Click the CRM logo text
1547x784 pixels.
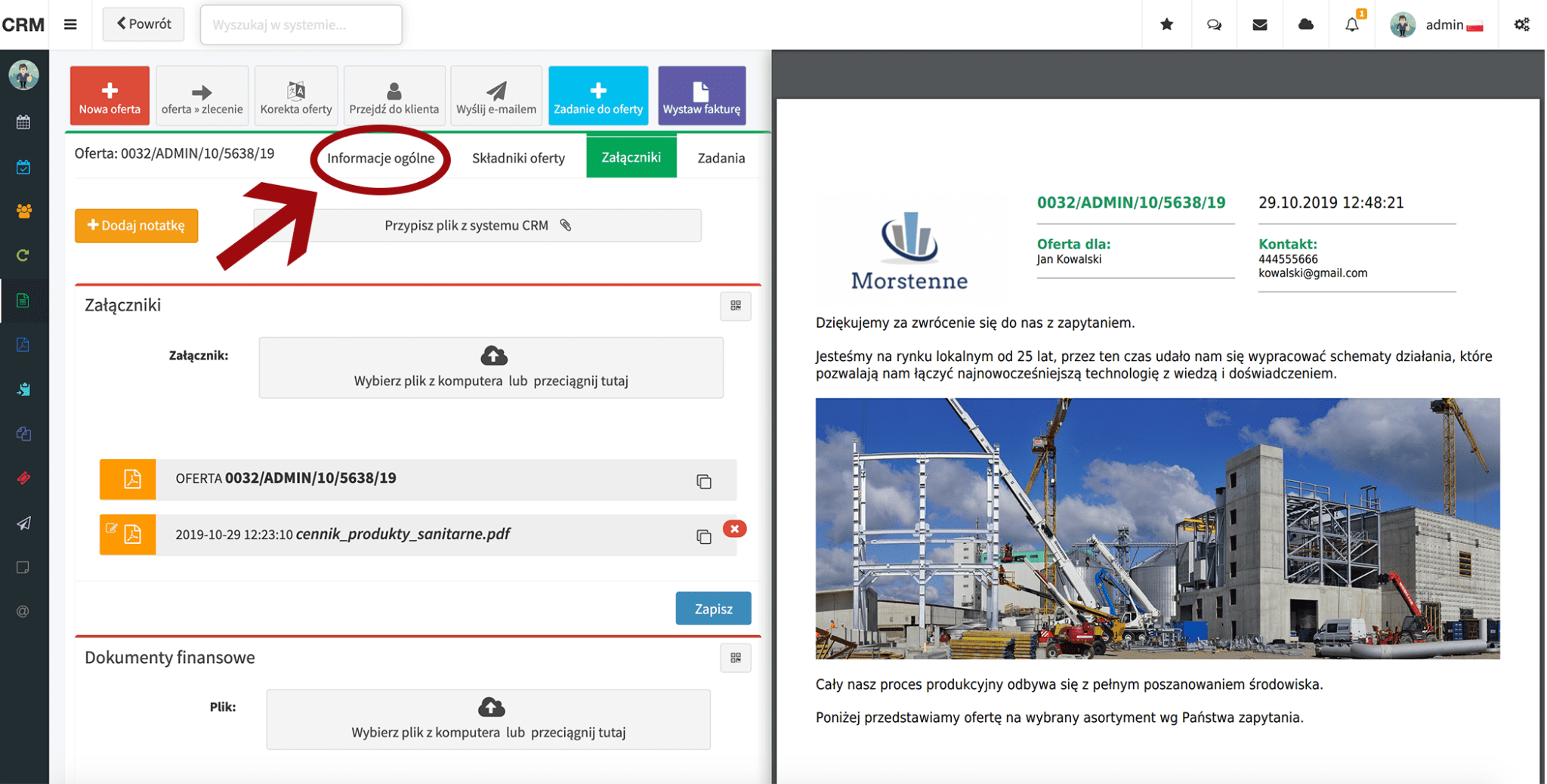click(23, 25)
